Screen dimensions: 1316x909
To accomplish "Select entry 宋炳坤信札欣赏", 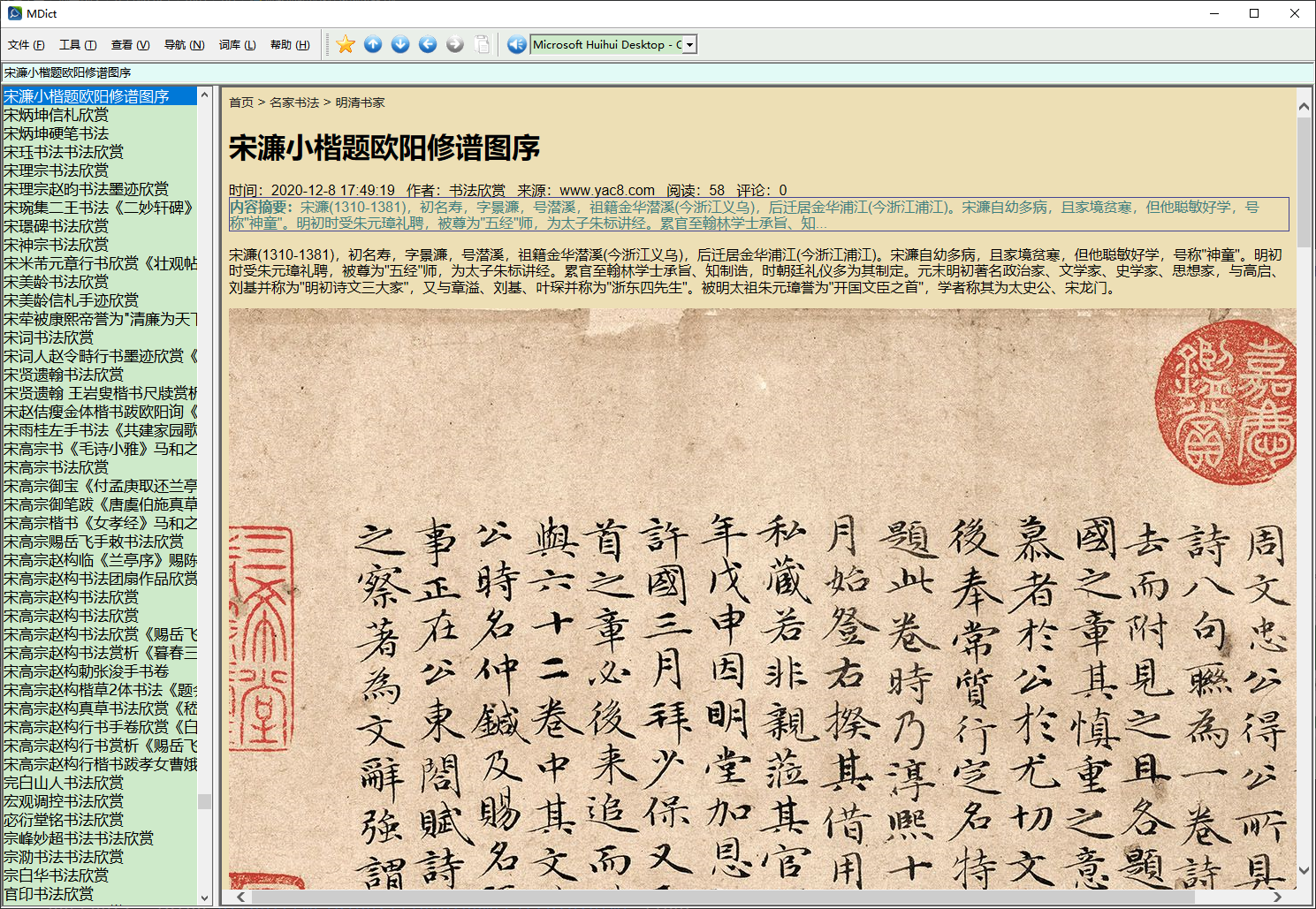I will 56,115.
